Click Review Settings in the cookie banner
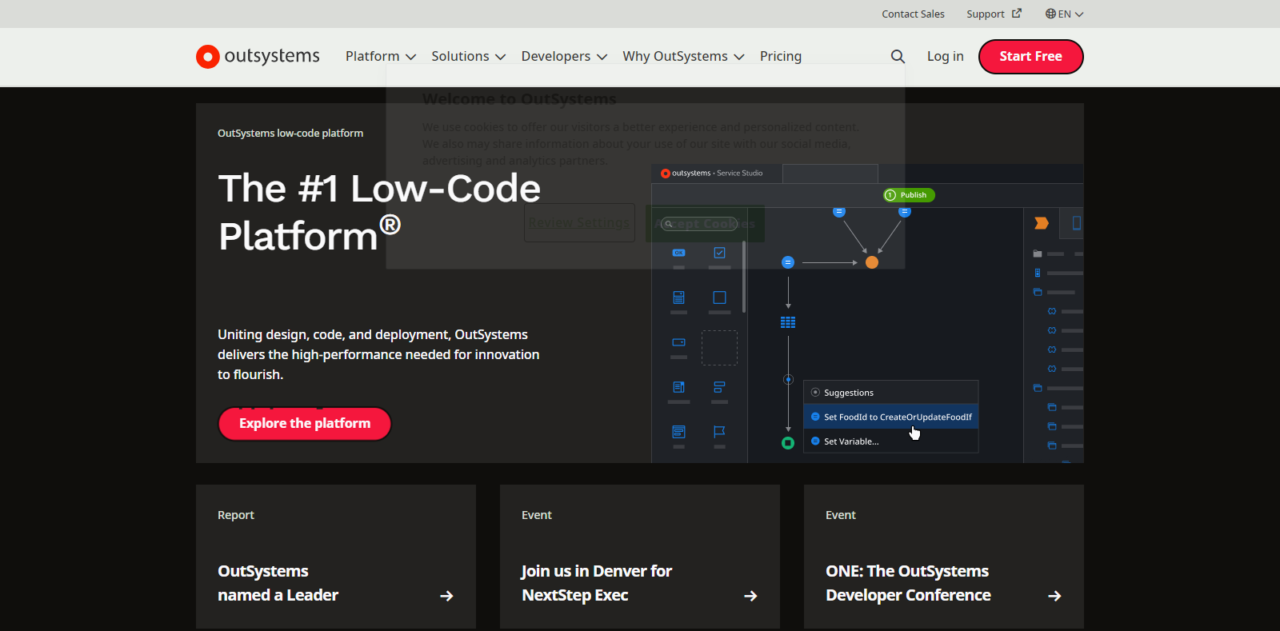The height and width of the screenshot is (631, 1280). 580,224
